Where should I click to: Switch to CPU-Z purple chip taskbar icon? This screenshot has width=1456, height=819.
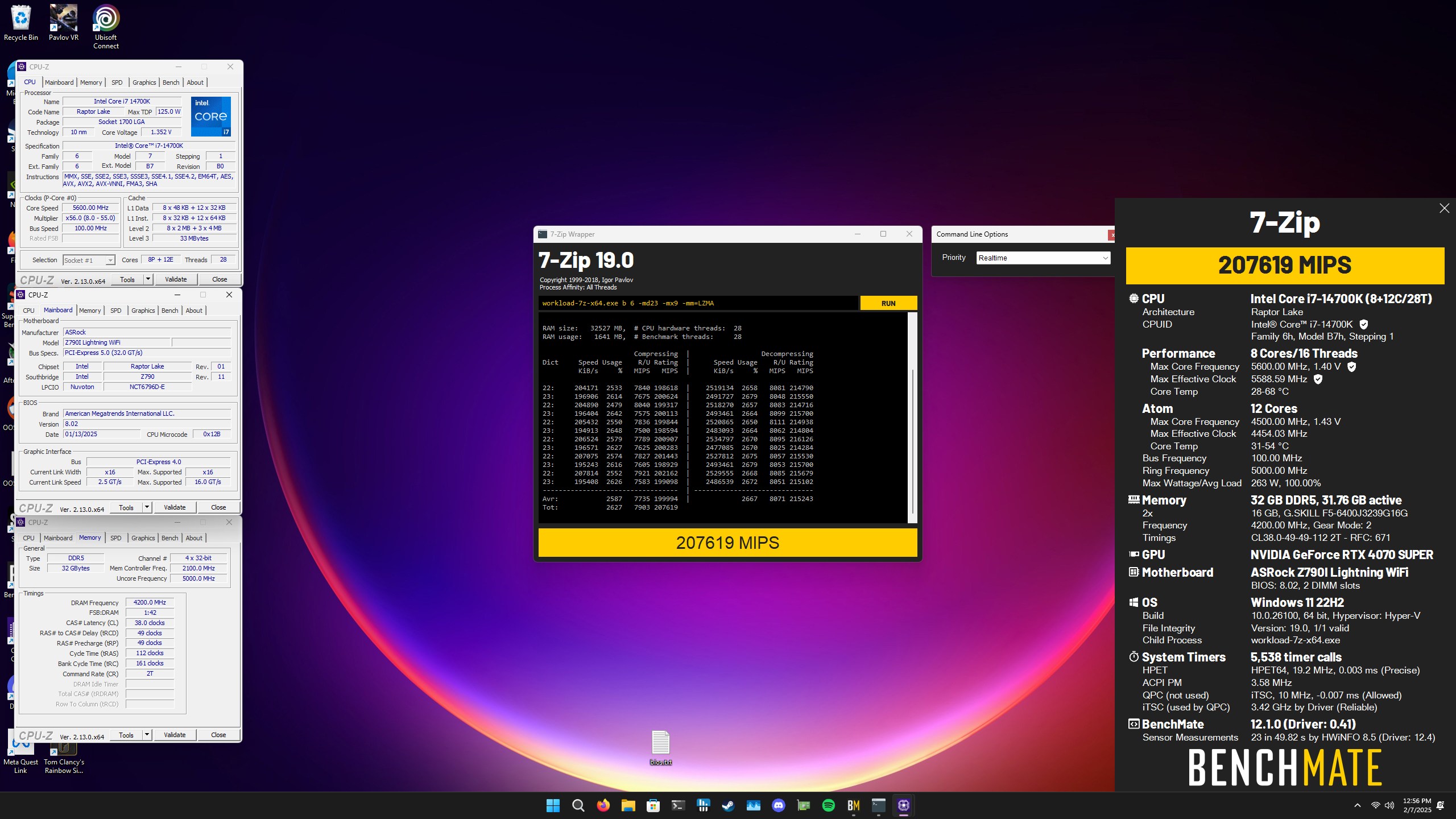(x=903, y=805)
